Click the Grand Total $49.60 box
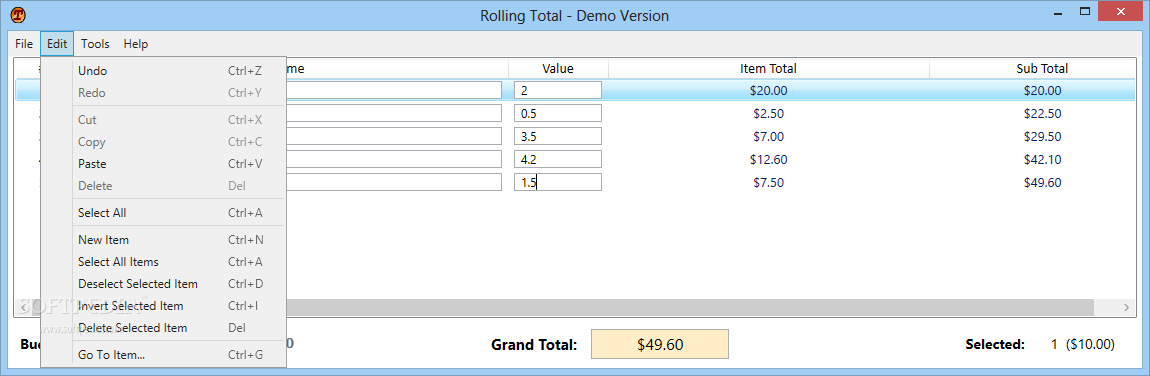The width and height of the screenshot is (1150, 376). pyautogui.click(x=660, y=344)
